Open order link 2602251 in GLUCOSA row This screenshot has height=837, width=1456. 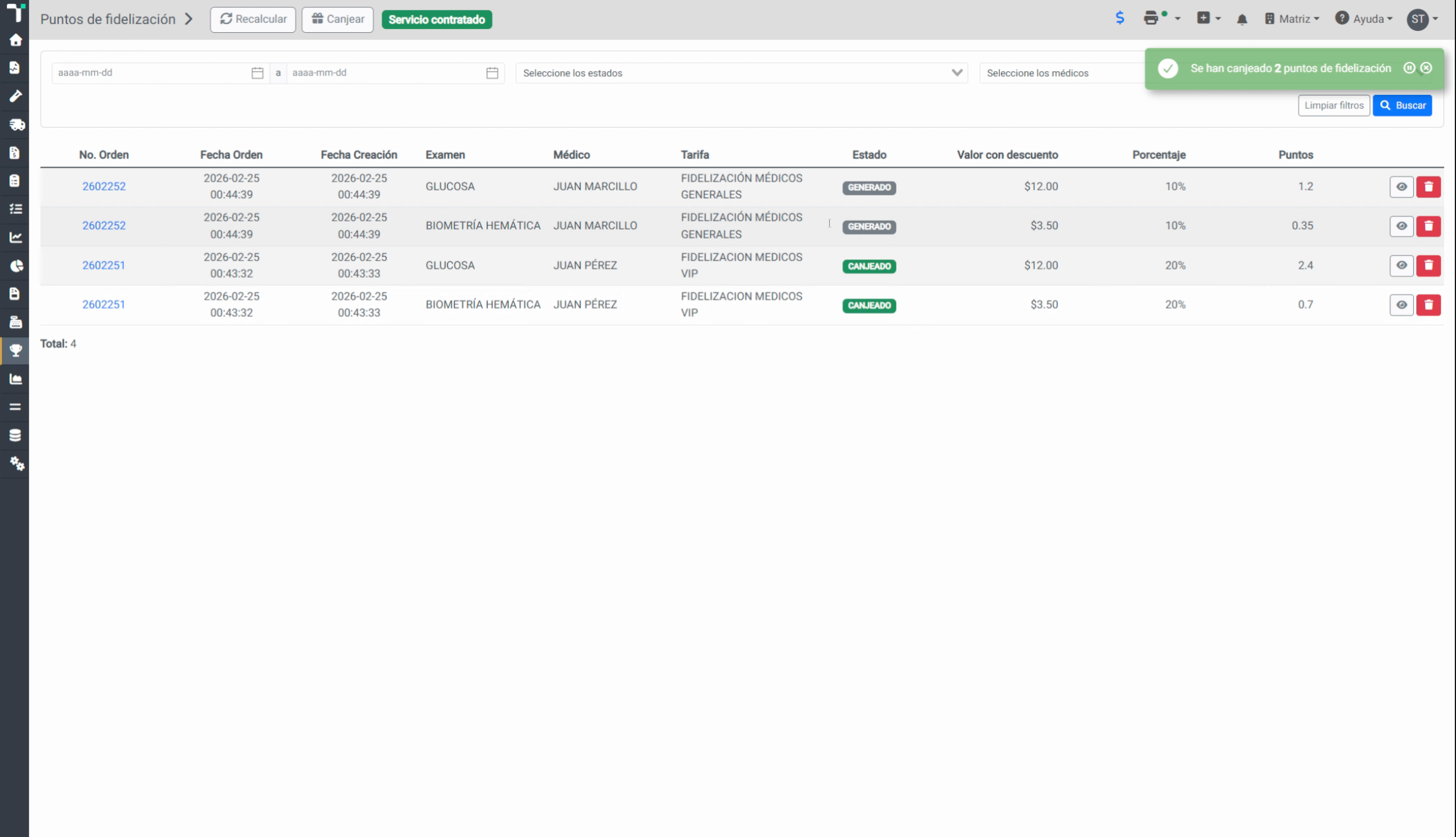(x=104, y=265)
